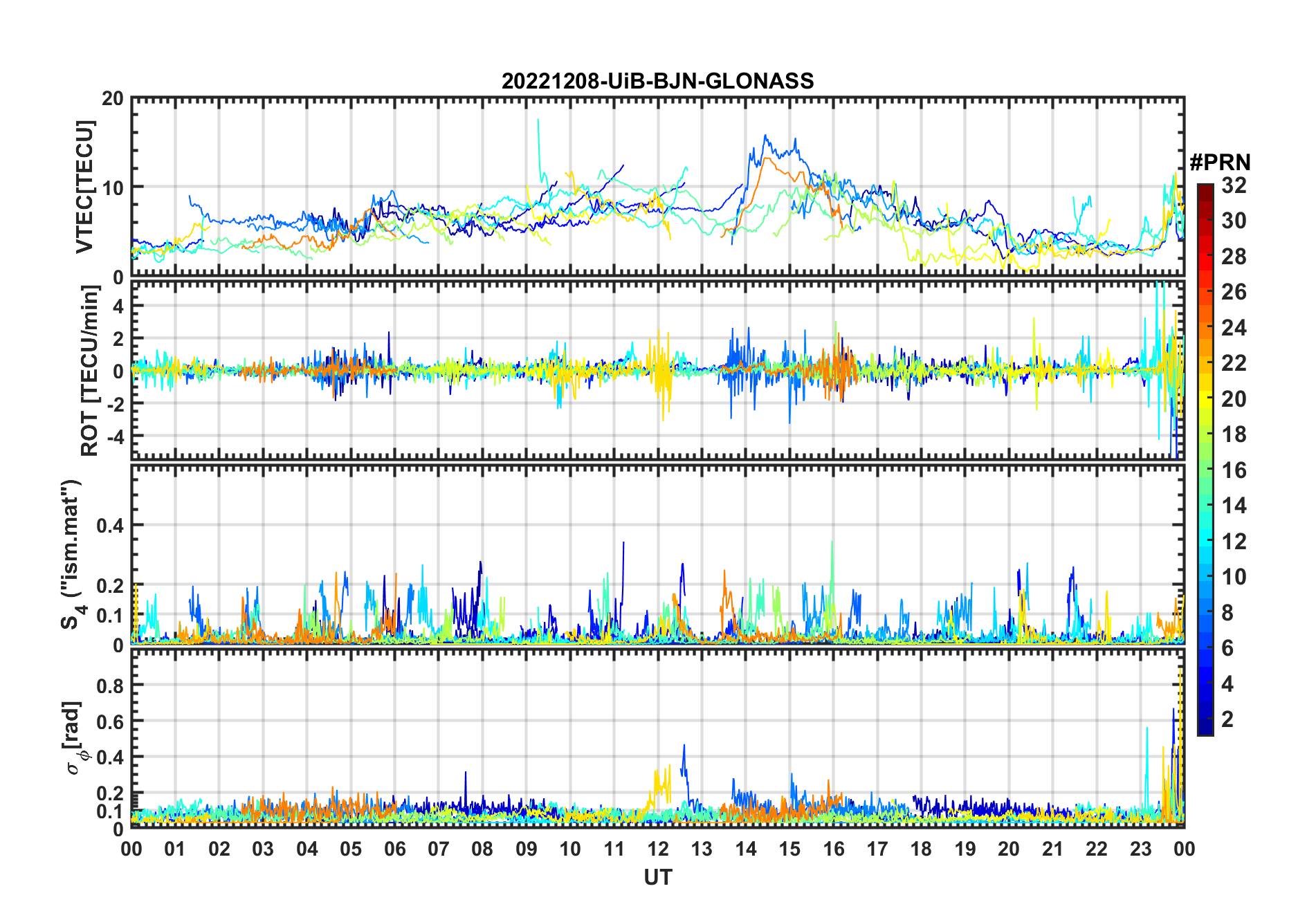Viewport: 1316px width, 920px height.
Task: Click the UT x-axis label
Action: (657, 877)
